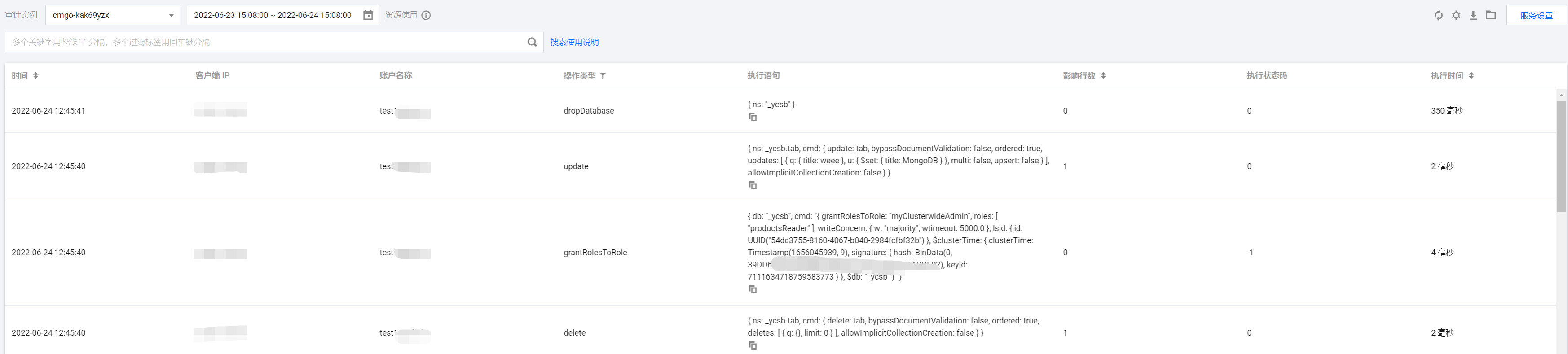Sort table by 影响行数 column
Image resolution: width=1568 pixels, height=354 pixels.
(1103, 75)
